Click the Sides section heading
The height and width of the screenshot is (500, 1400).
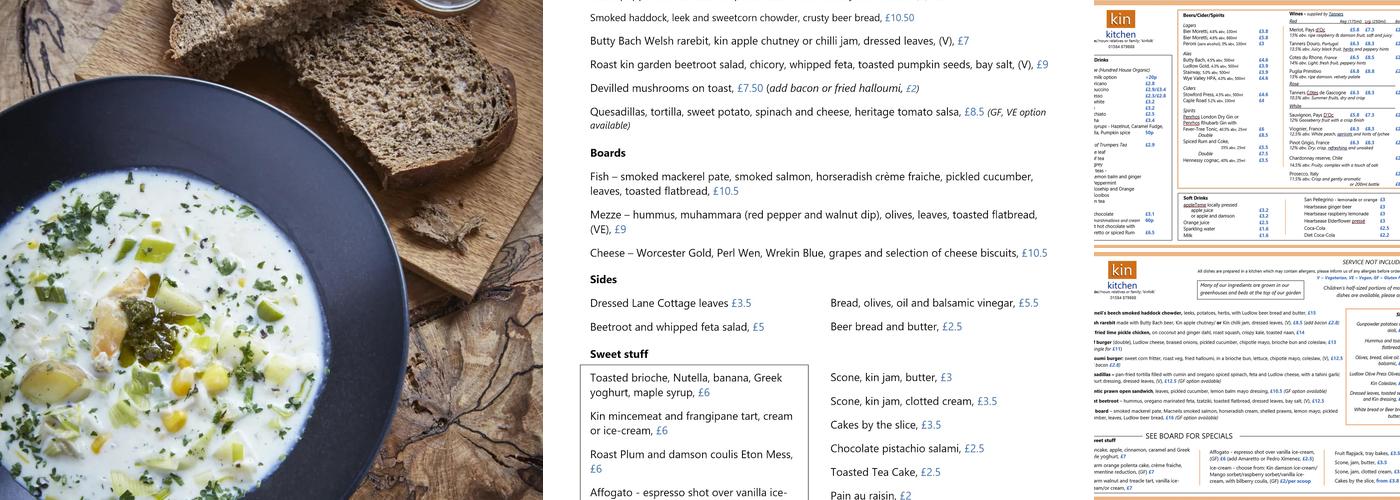603,280
